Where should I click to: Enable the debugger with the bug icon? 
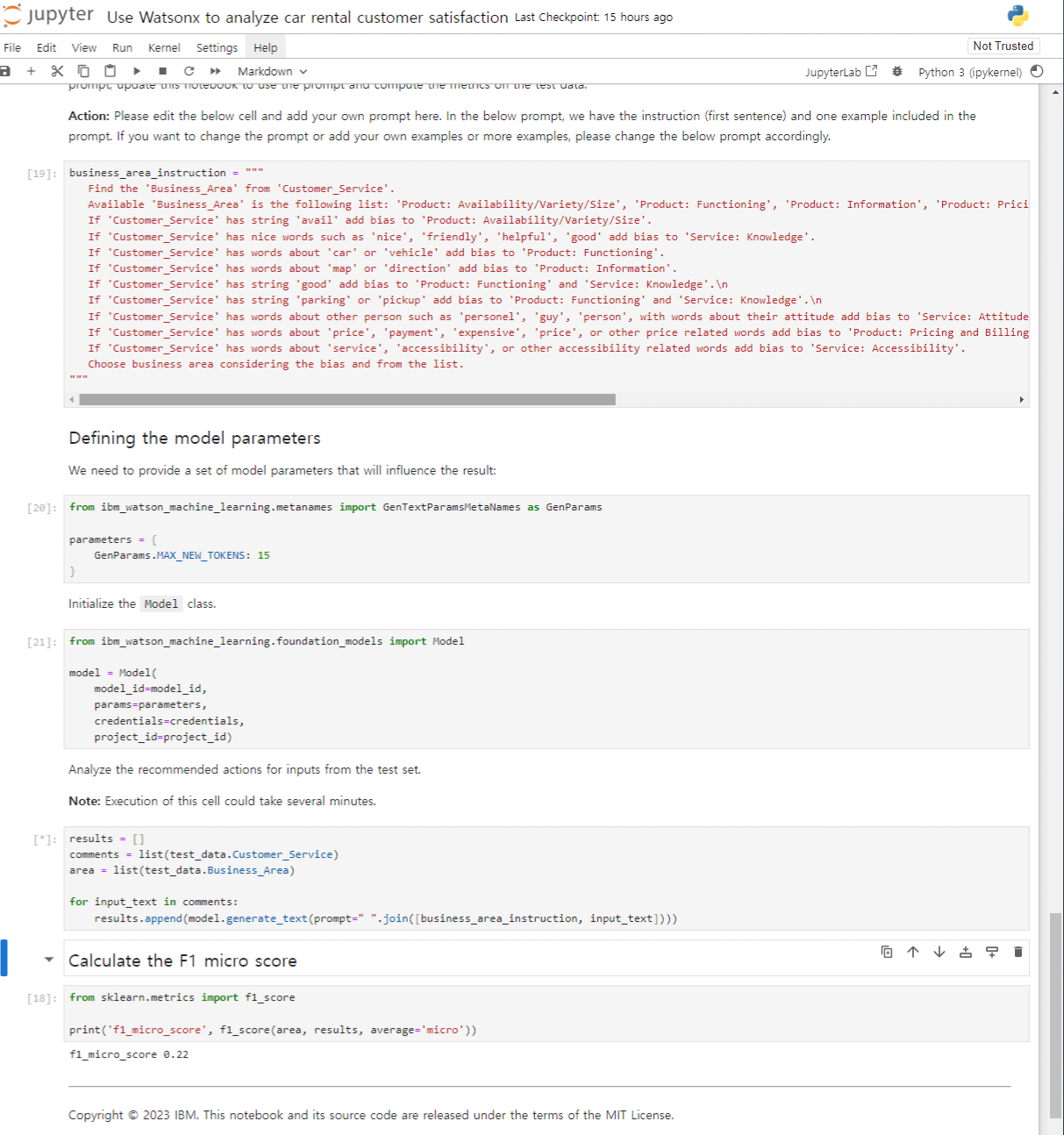[896, 71]
